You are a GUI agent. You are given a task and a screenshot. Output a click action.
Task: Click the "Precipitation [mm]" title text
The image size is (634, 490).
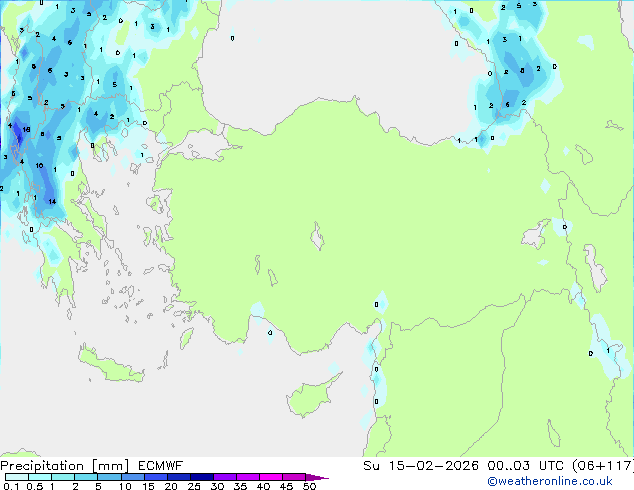64,466
